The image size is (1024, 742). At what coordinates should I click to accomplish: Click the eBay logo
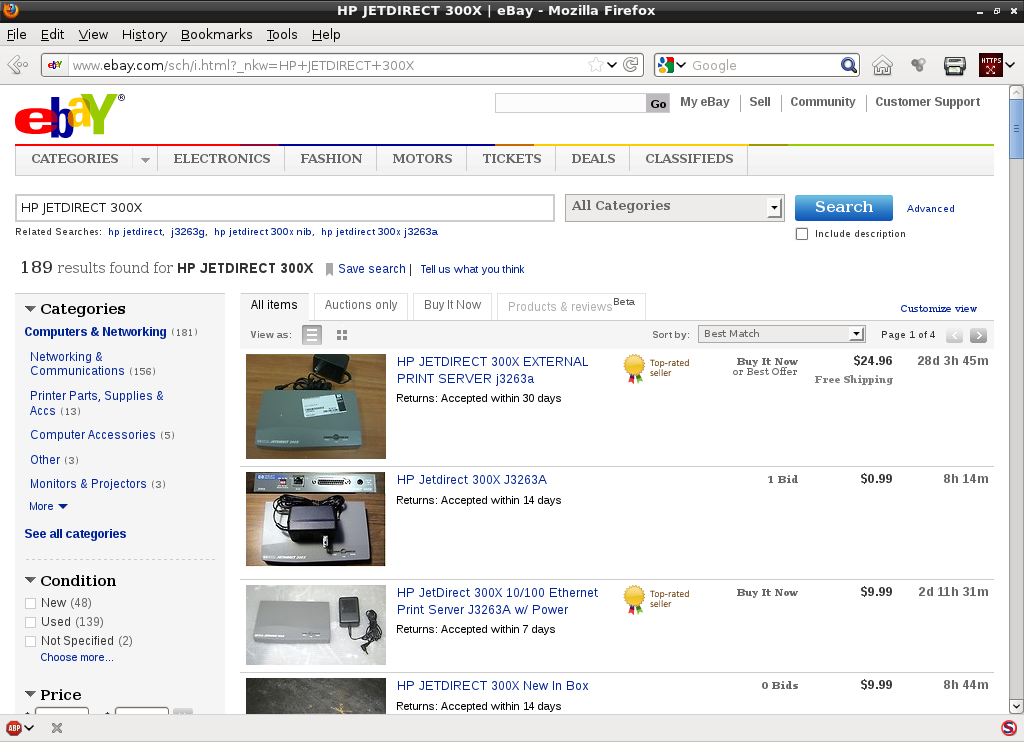(69, 115)
